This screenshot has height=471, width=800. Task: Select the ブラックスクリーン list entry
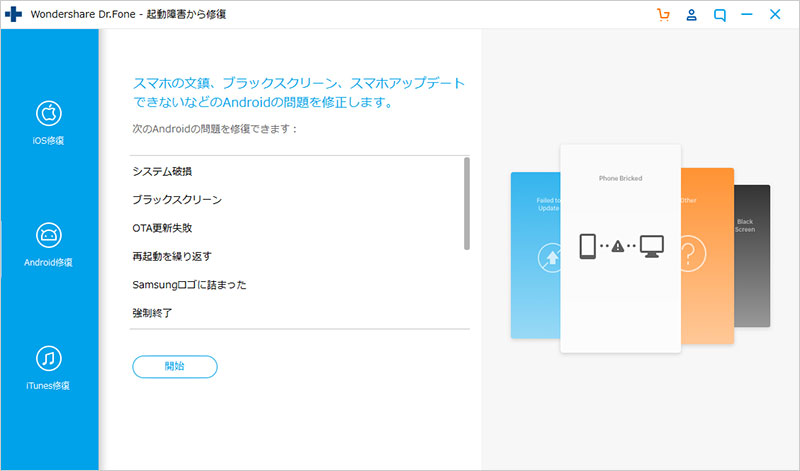click(177, 200)
